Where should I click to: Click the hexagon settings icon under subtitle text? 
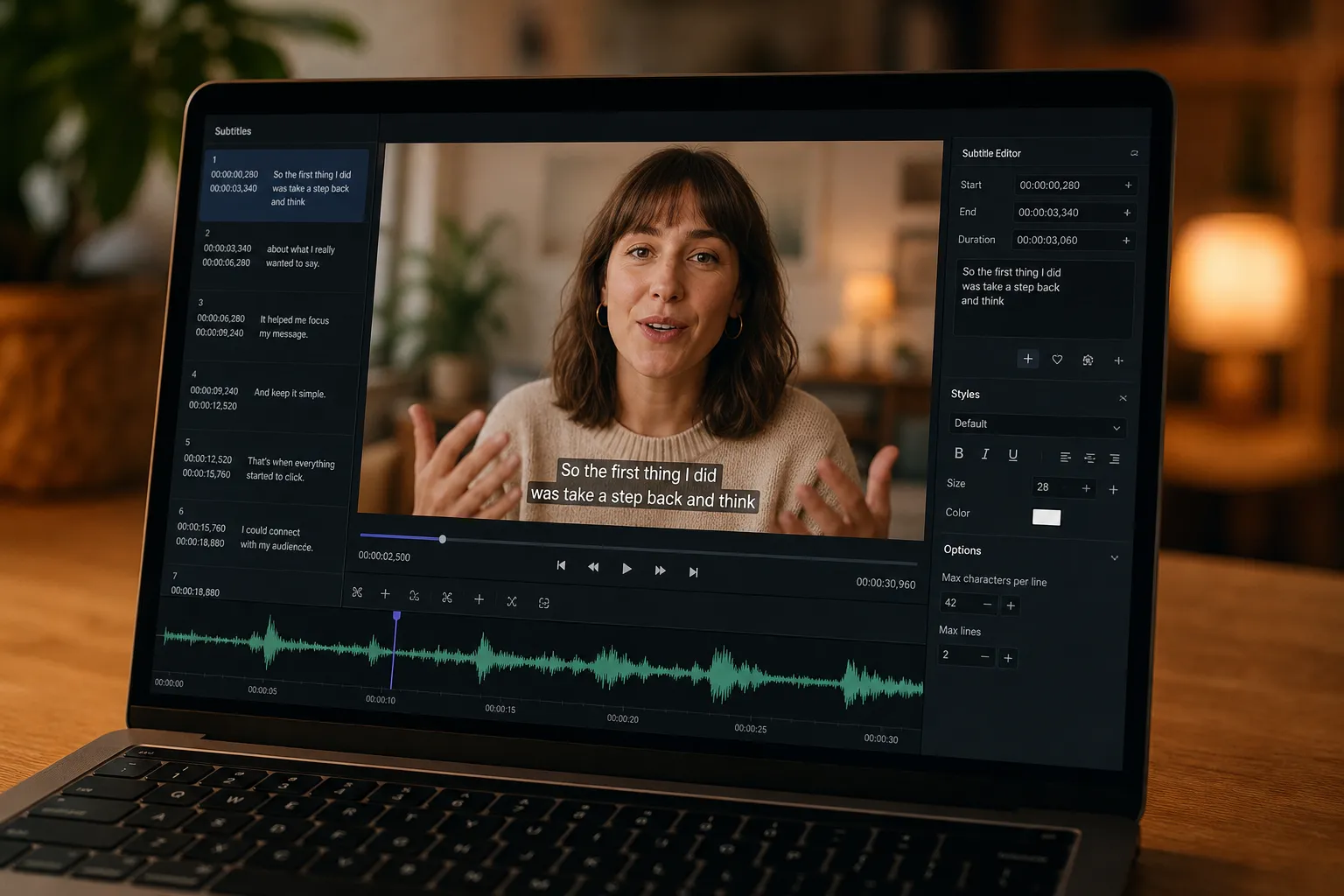pyautogui.click(x=1088, y=360)
